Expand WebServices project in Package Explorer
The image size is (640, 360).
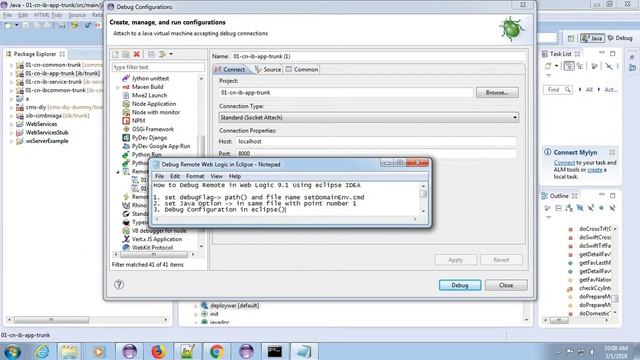11,124
